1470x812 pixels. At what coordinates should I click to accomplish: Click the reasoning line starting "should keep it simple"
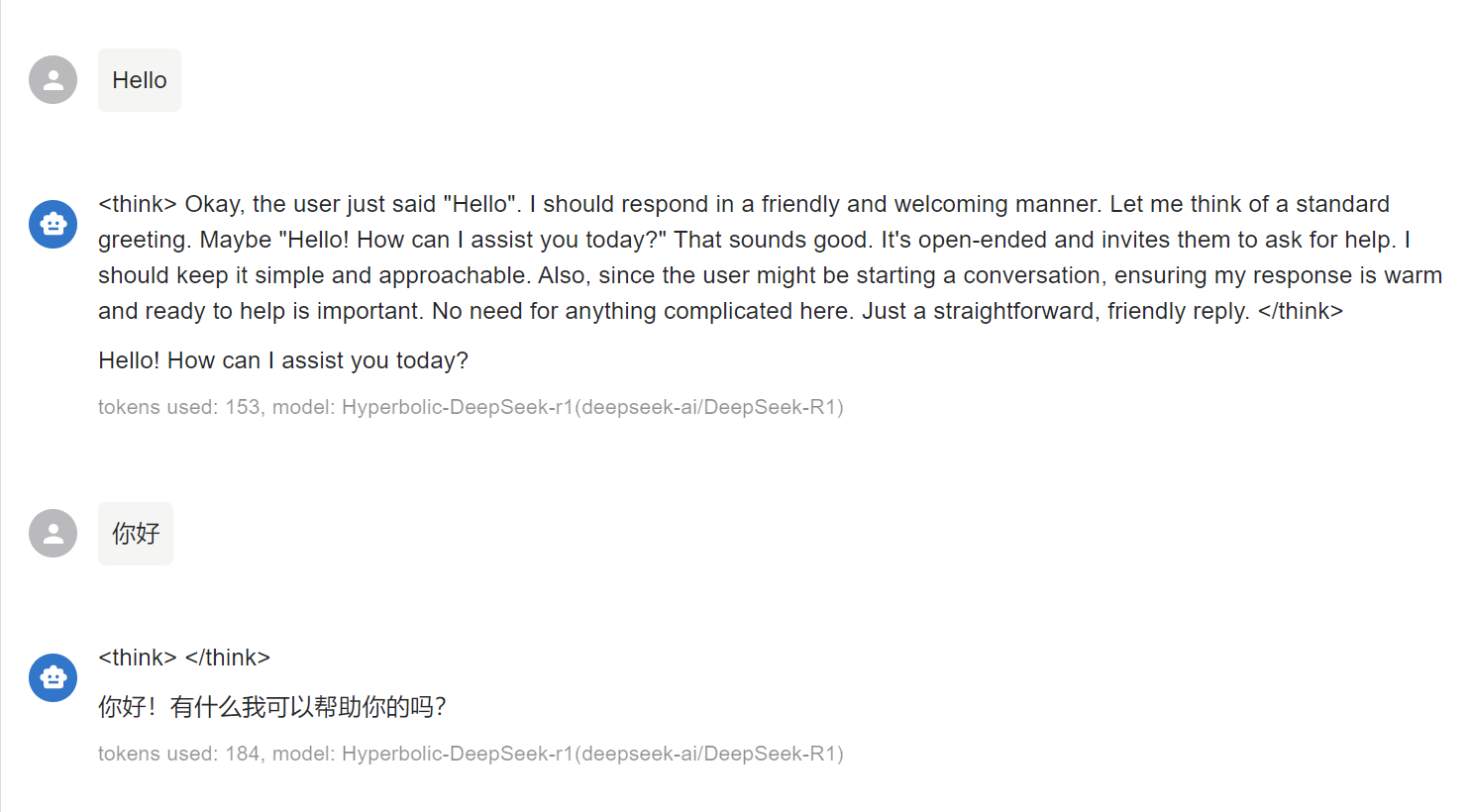click(x=770, y=275)
